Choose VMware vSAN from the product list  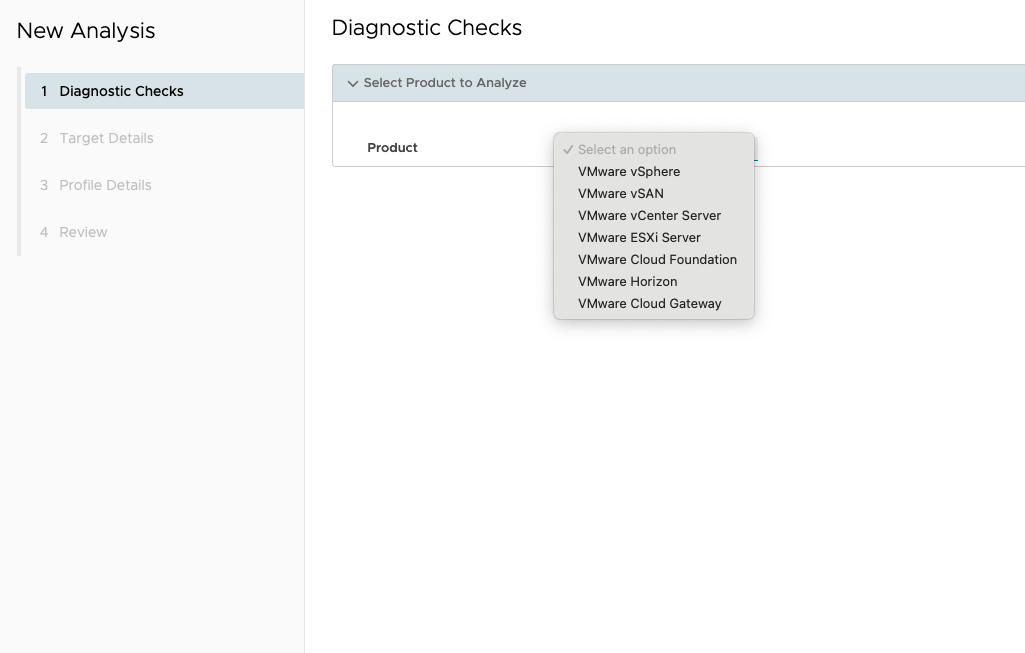pyautogui.click(x=654, y=193)
